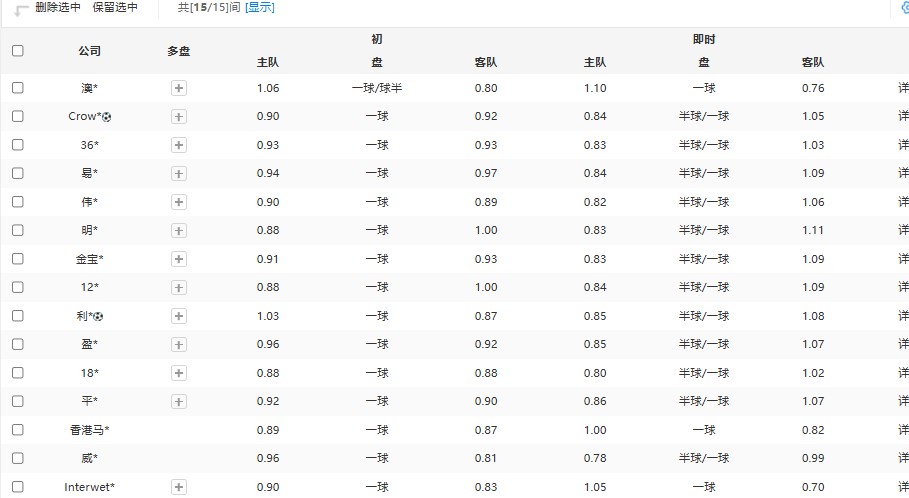909x498 pixels.
Task: Click plus icon in 盈* row
Action: tap(179, 344)
